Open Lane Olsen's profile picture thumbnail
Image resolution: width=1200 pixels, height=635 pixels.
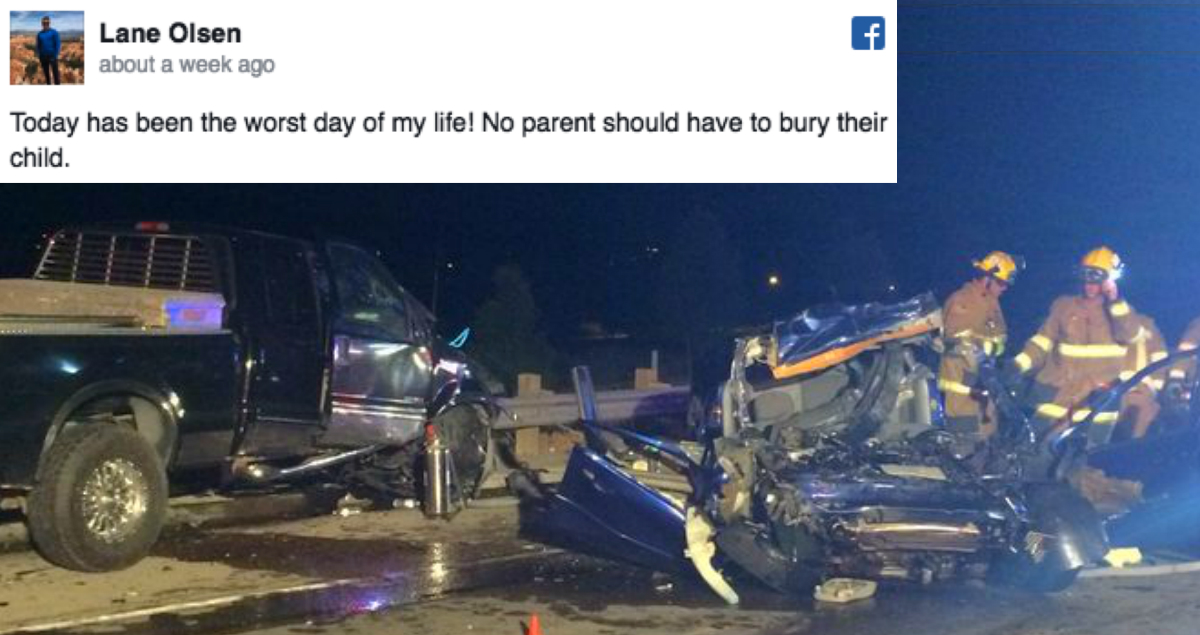click(47, 47)
